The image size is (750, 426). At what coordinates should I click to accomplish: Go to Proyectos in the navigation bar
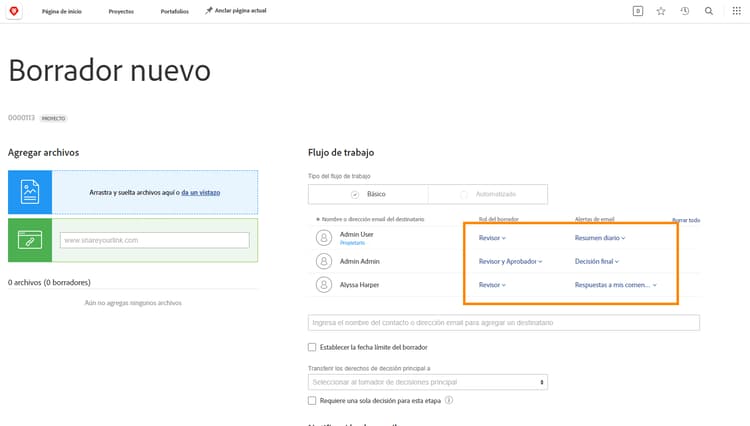(x=121, y=11)
